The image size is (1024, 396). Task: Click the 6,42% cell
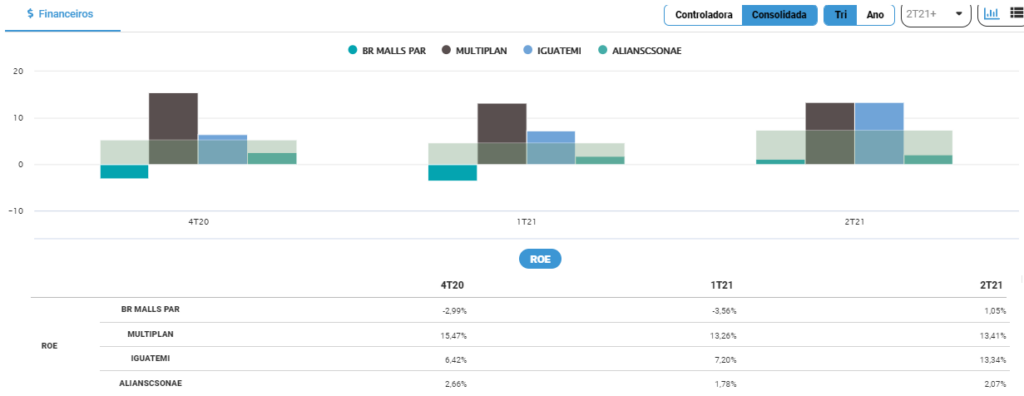tap(456, 360)
